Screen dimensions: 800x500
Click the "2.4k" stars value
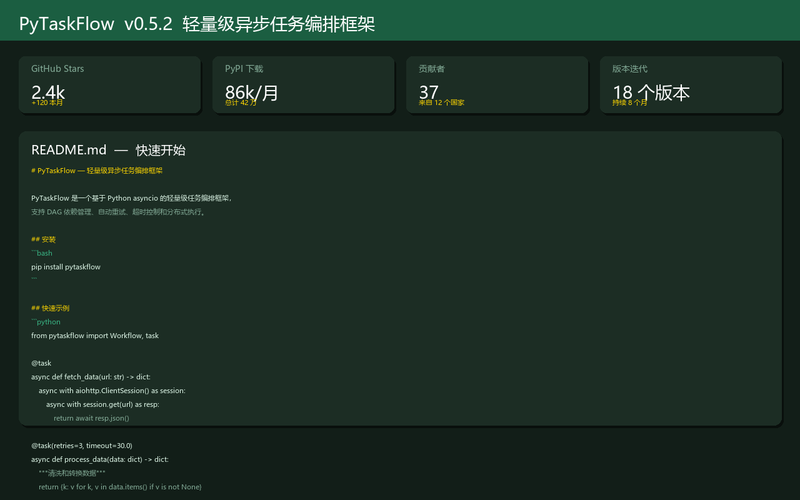pos(48,92)
